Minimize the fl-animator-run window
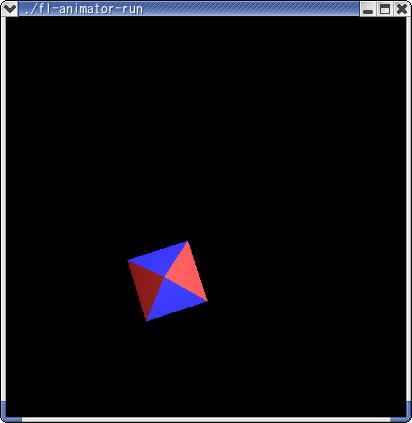This screenshot has height=423, width=412. (x=368, y=9)
